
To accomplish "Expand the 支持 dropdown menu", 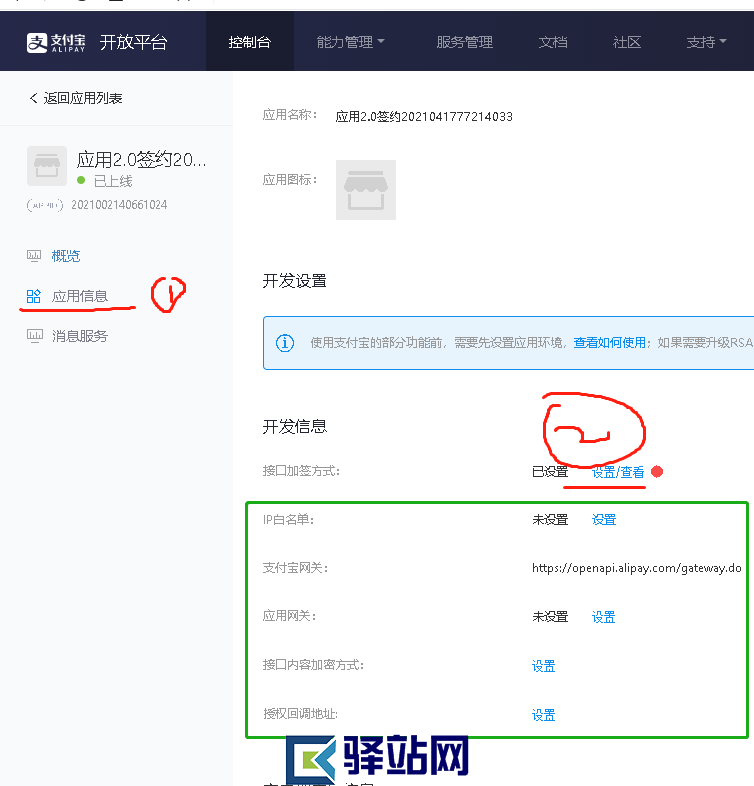I will (x=706, y=42).
